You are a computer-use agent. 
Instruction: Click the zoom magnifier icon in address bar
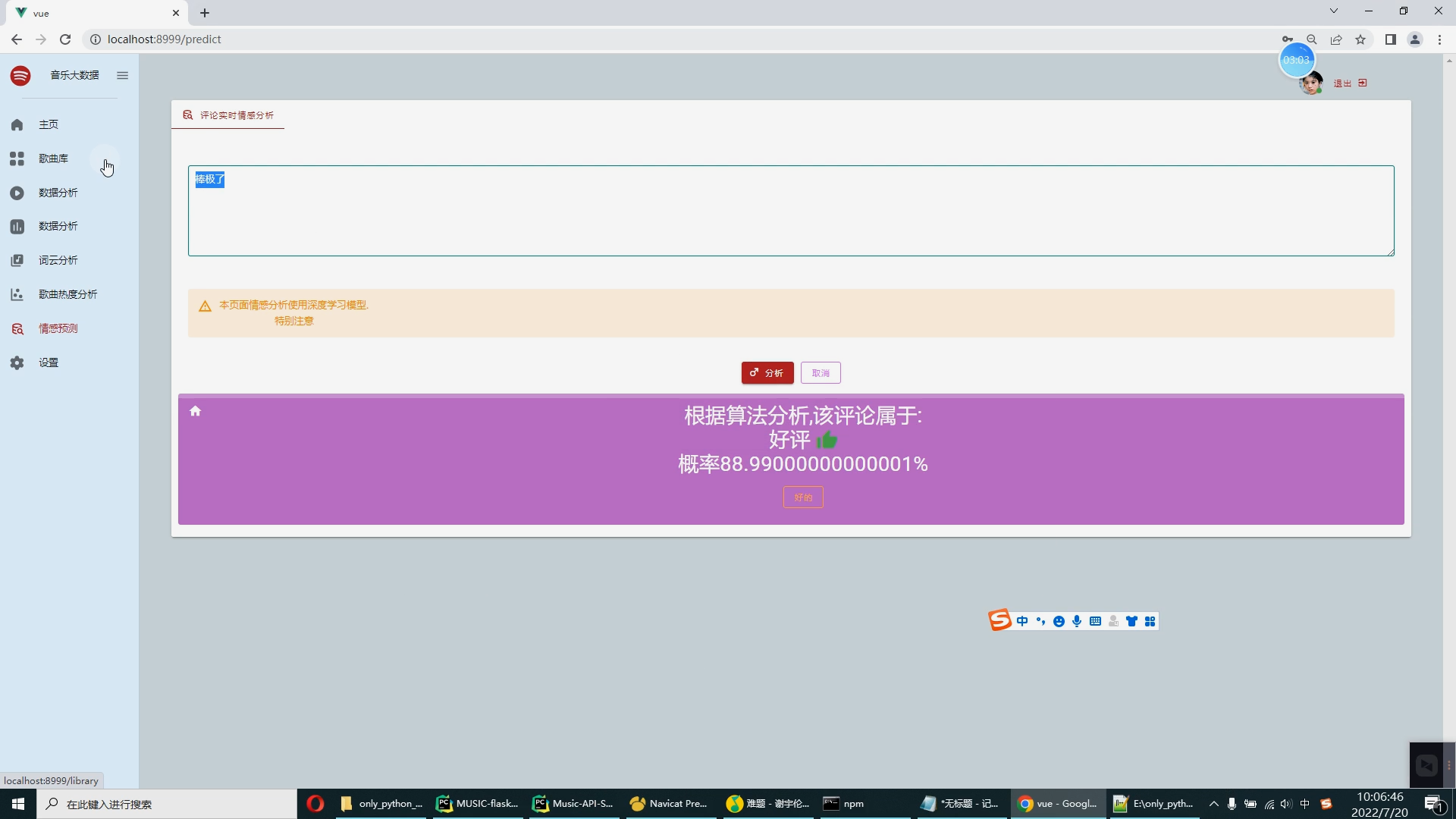pos(1312,39)
